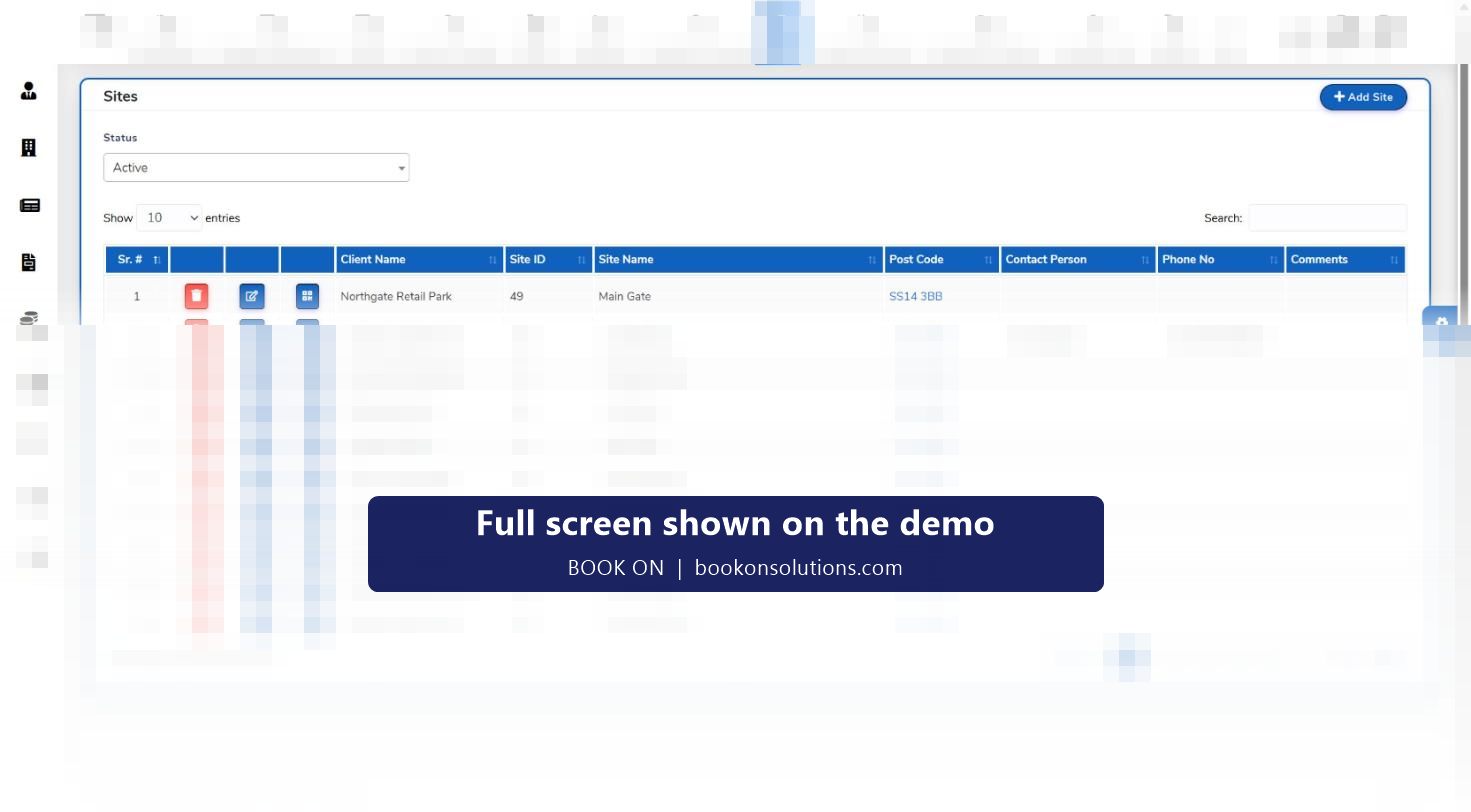Open the Status dropdown showing Active

(x=256, y=168)
